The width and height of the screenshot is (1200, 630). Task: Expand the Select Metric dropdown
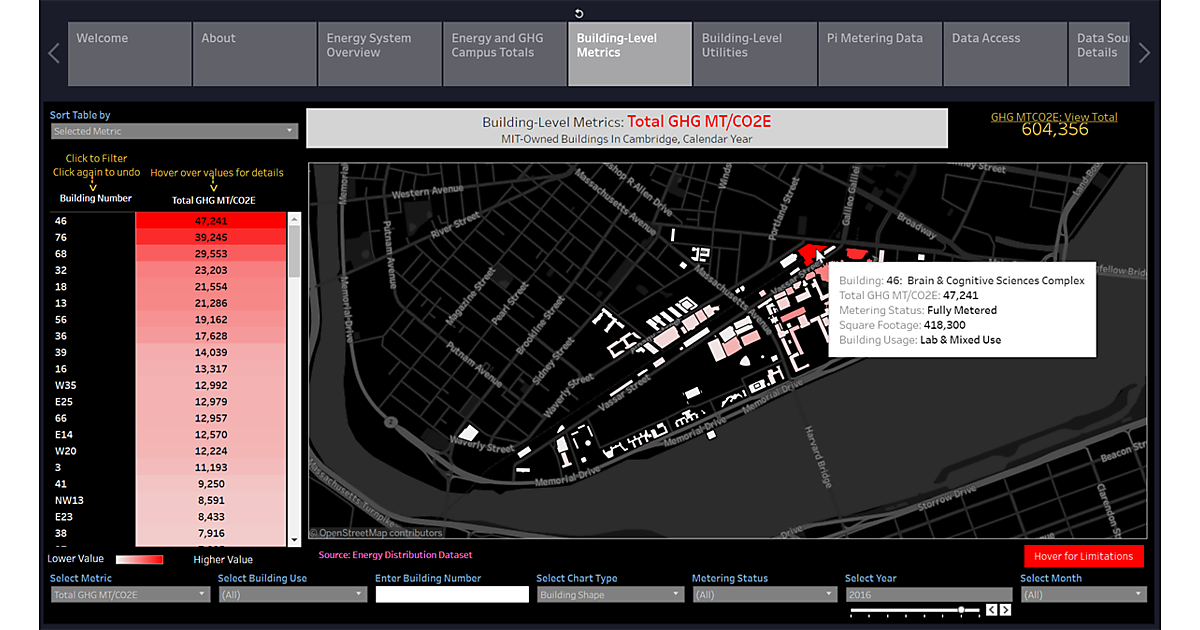130,594
